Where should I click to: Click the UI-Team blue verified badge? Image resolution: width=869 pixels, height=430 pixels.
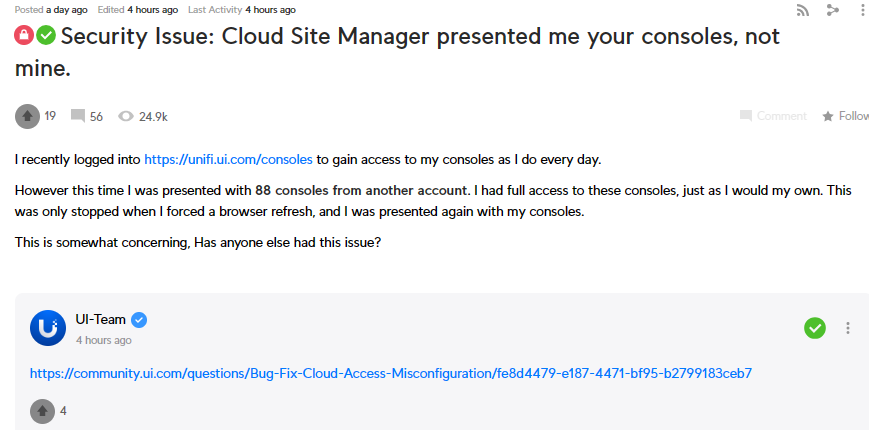(x=140, y=320)
